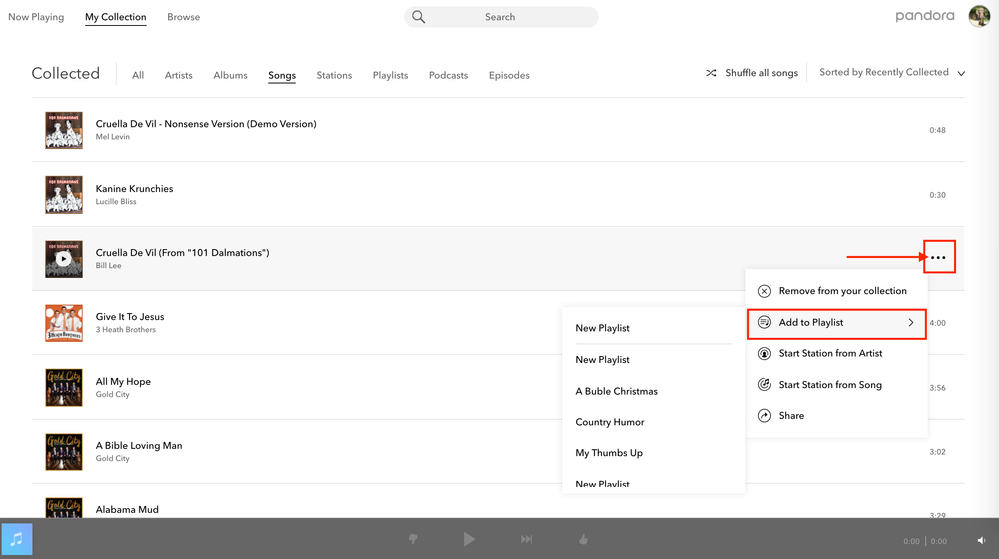The width and height of the screenshot is (999, 559).
Task: Select Start Station from Song
Action: (x=829, y=385)
